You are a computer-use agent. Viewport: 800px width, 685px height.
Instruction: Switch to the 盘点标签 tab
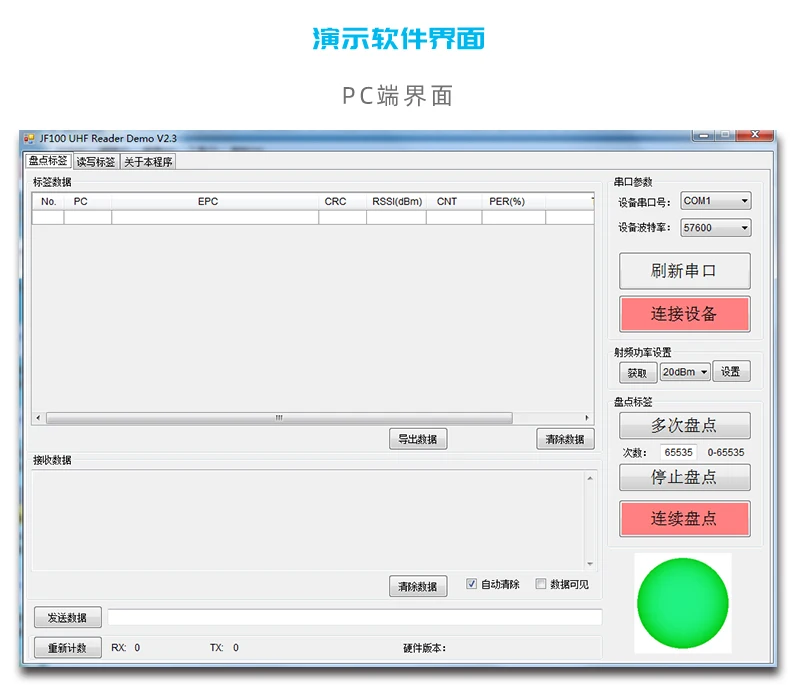click(x=48, y=161)
